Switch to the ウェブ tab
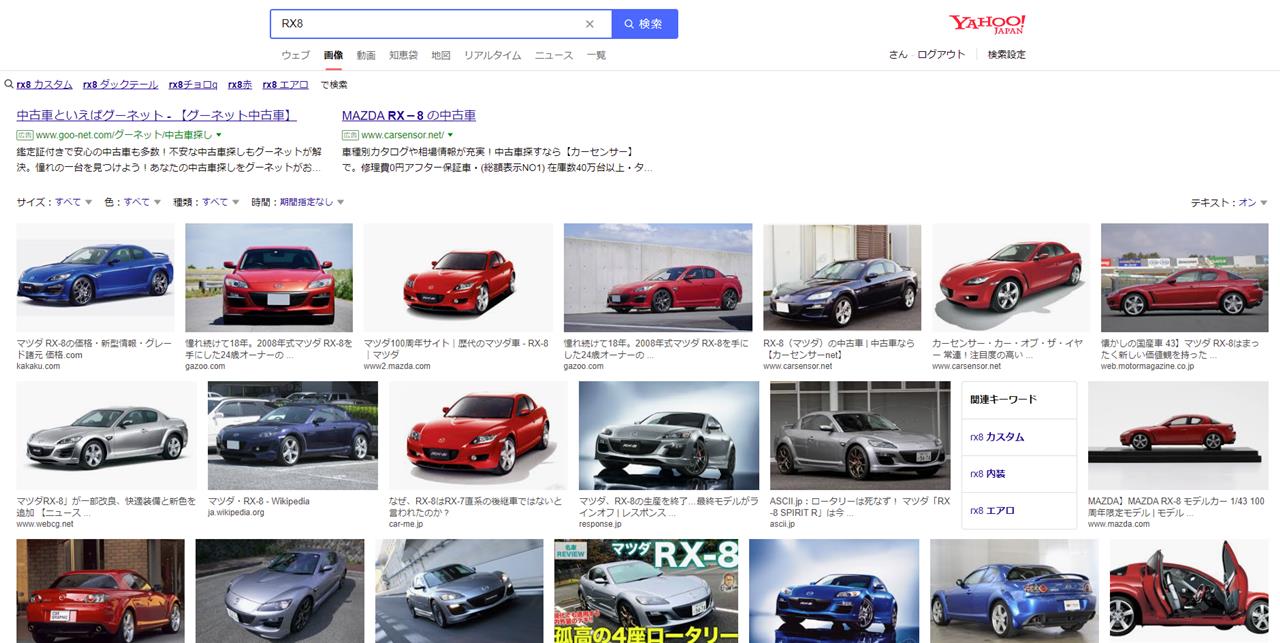Screen dimensions: 1280x643 click(296, 55)
